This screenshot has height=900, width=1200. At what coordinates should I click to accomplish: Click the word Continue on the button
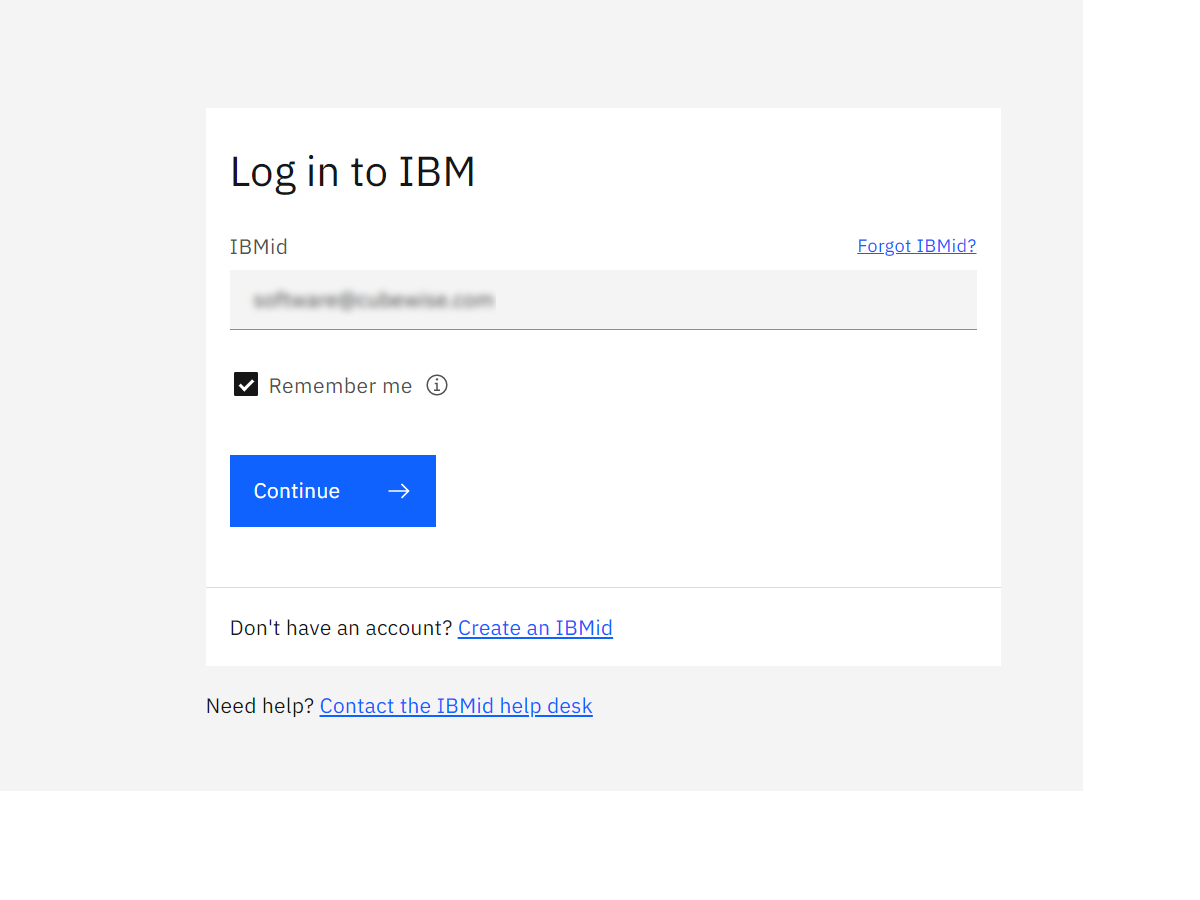coord(297,491)
